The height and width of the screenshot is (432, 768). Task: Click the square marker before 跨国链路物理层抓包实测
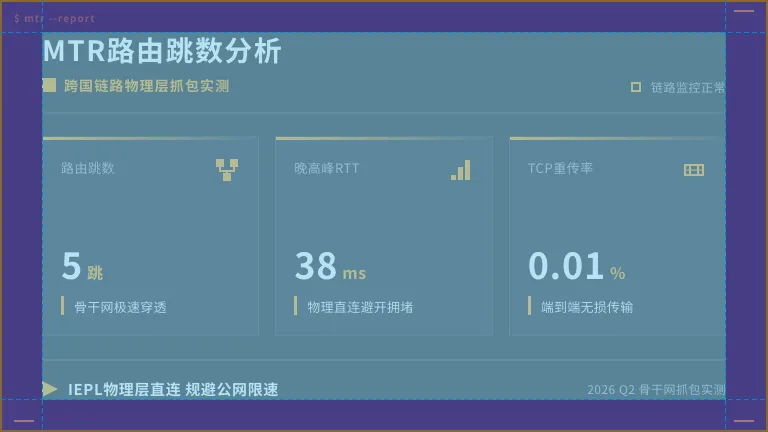(x=49, y=85)
